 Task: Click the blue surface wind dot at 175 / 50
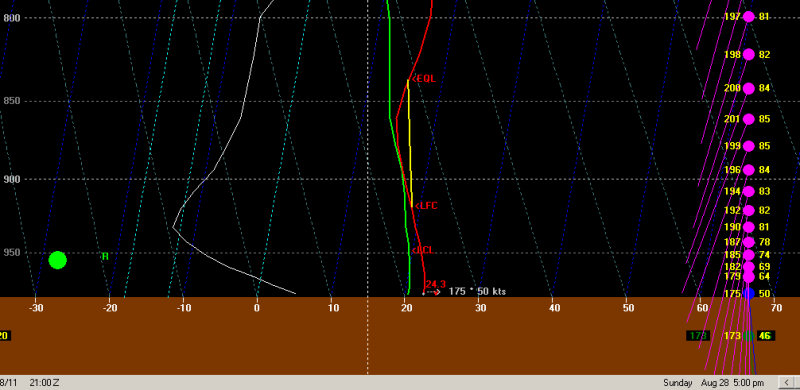[748, 294]
